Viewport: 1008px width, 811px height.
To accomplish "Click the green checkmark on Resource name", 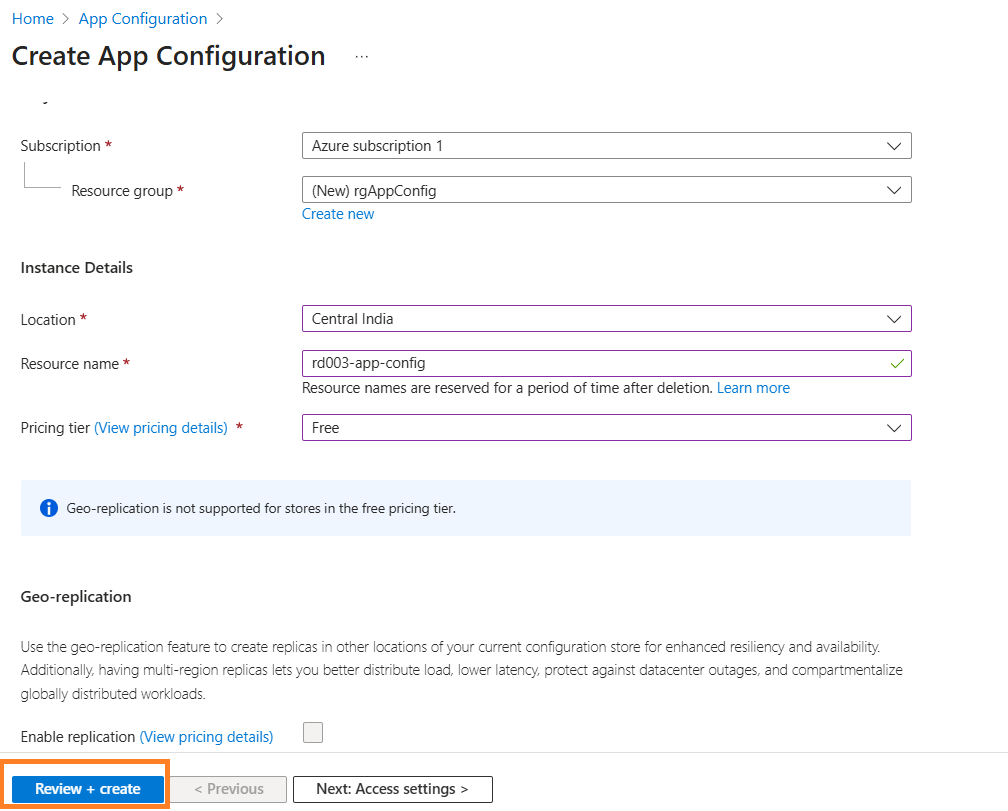I will point(897,363).
